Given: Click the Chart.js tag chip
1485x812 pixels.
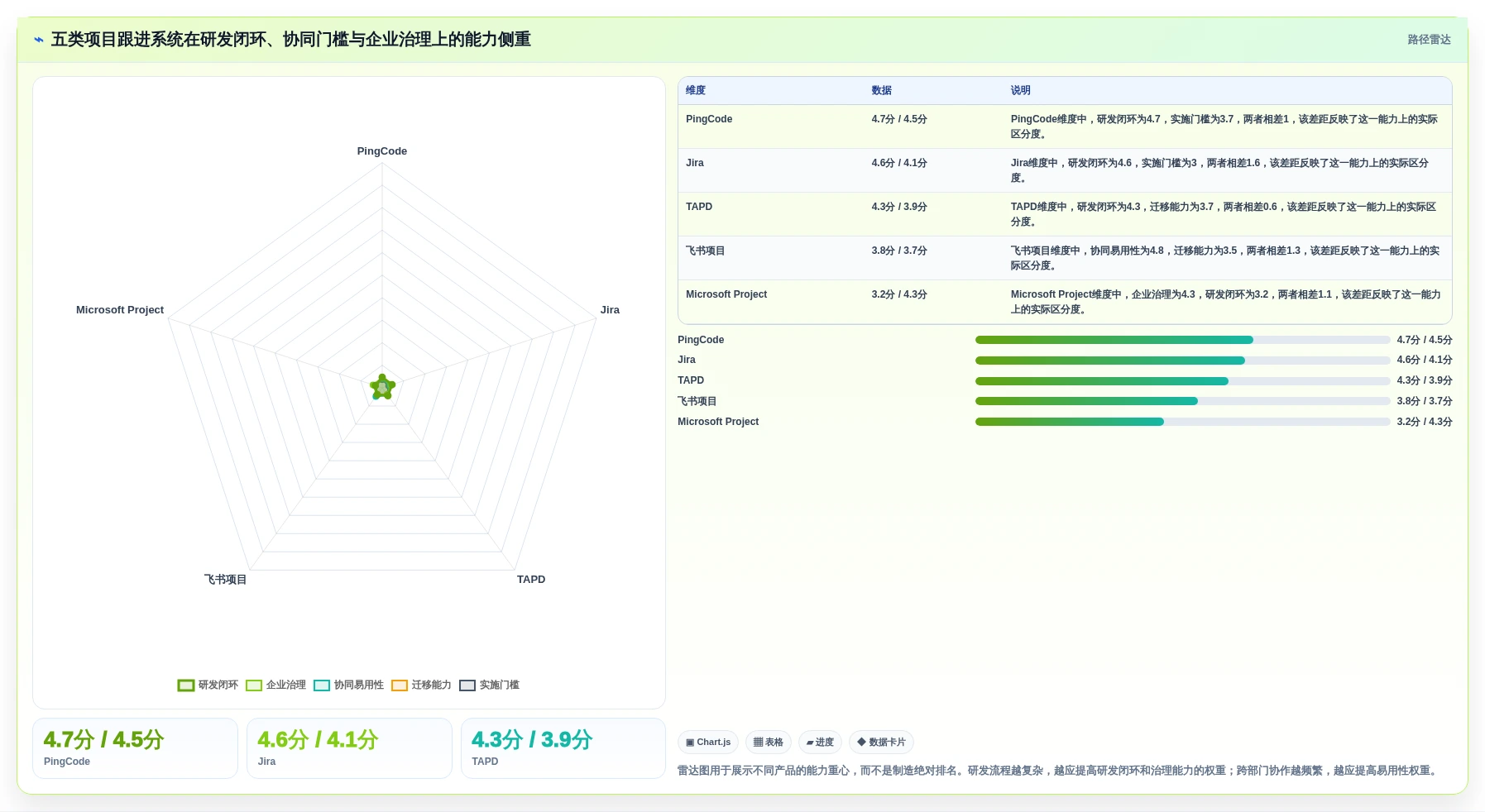Looking at the screenshot, I should click(708, 743).
